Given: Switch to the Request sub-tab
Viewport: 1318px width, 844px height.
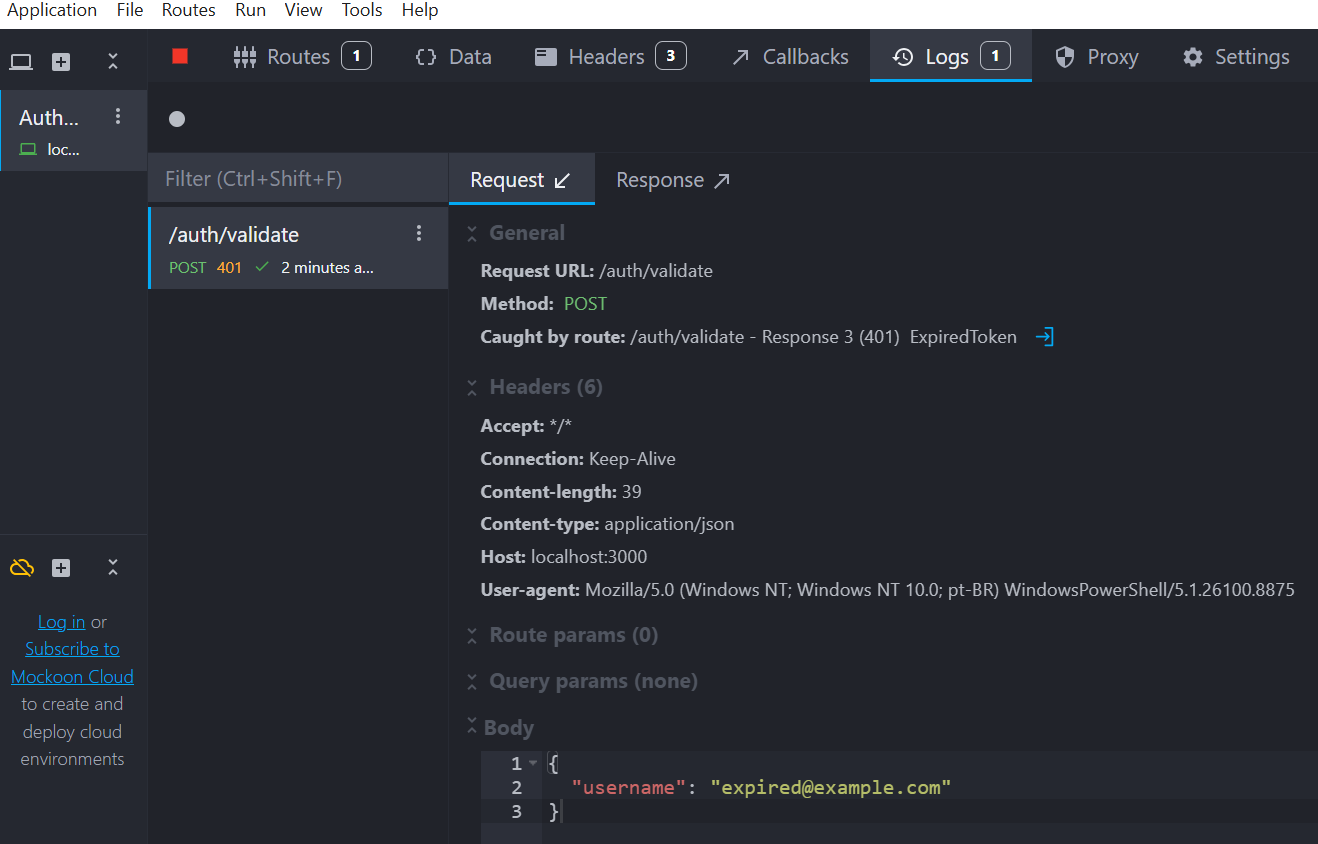Looking at the screenshot, I should pos(521,180).
